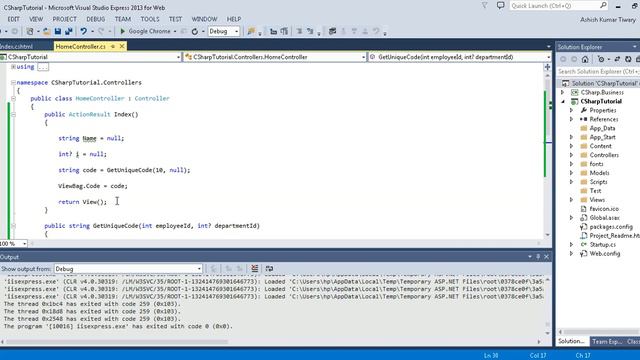Split the editor with splitter handle
Viewport: 640px width, 360px height.
coord(547,67)
